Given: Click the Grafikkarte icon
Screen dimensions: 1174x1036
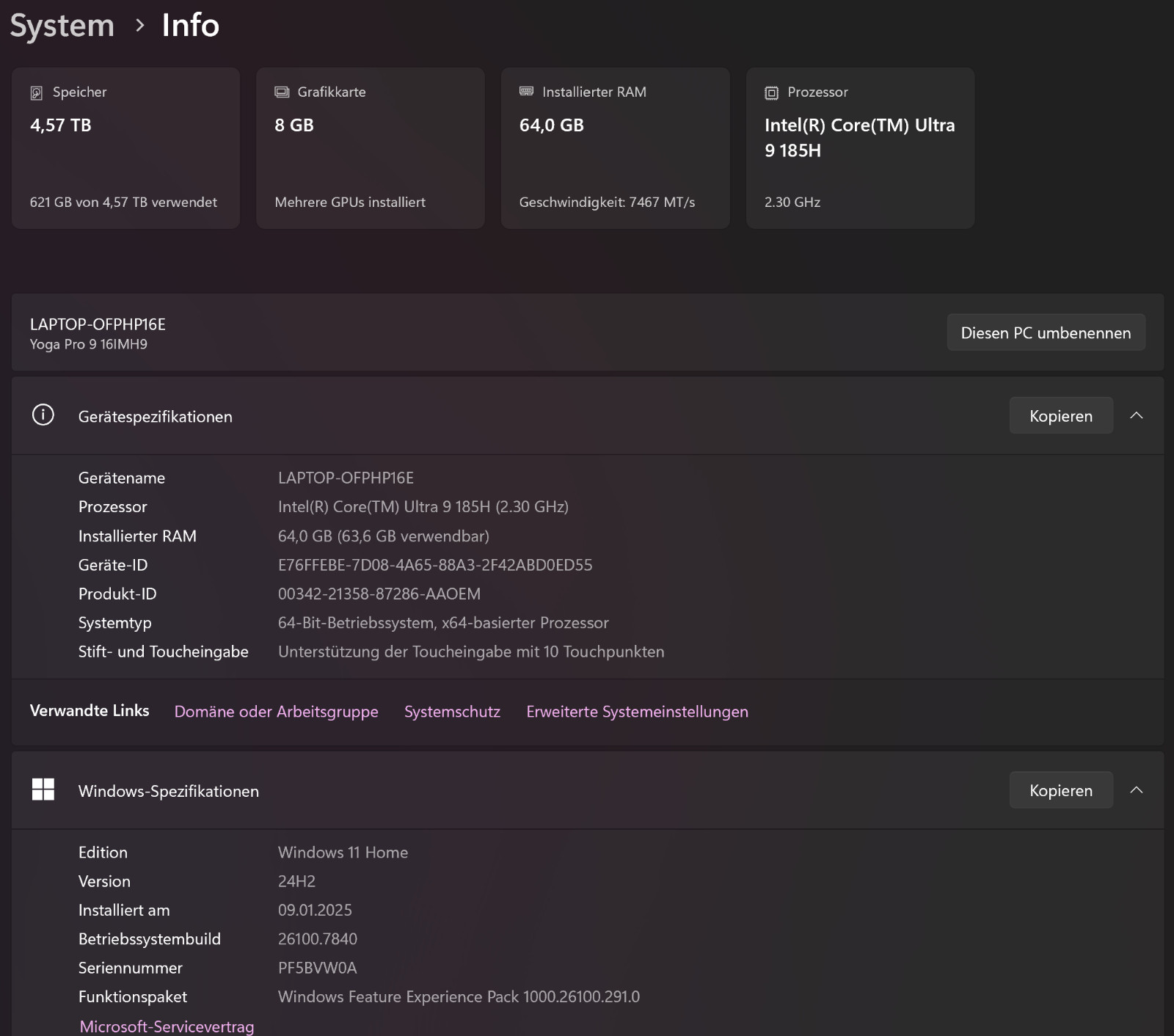Looking at the screenshot, I should tap(282, 92).
